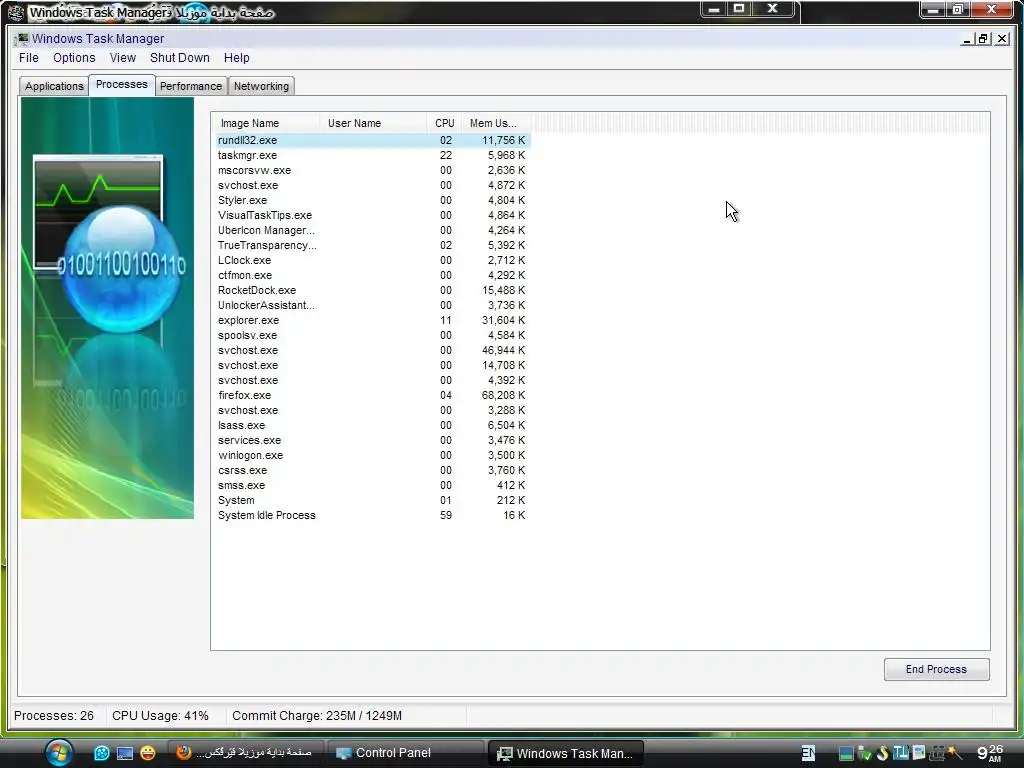Click the network computers tray icon
The height and width of the screenshot is (768, 1024).
coord(937,754)
